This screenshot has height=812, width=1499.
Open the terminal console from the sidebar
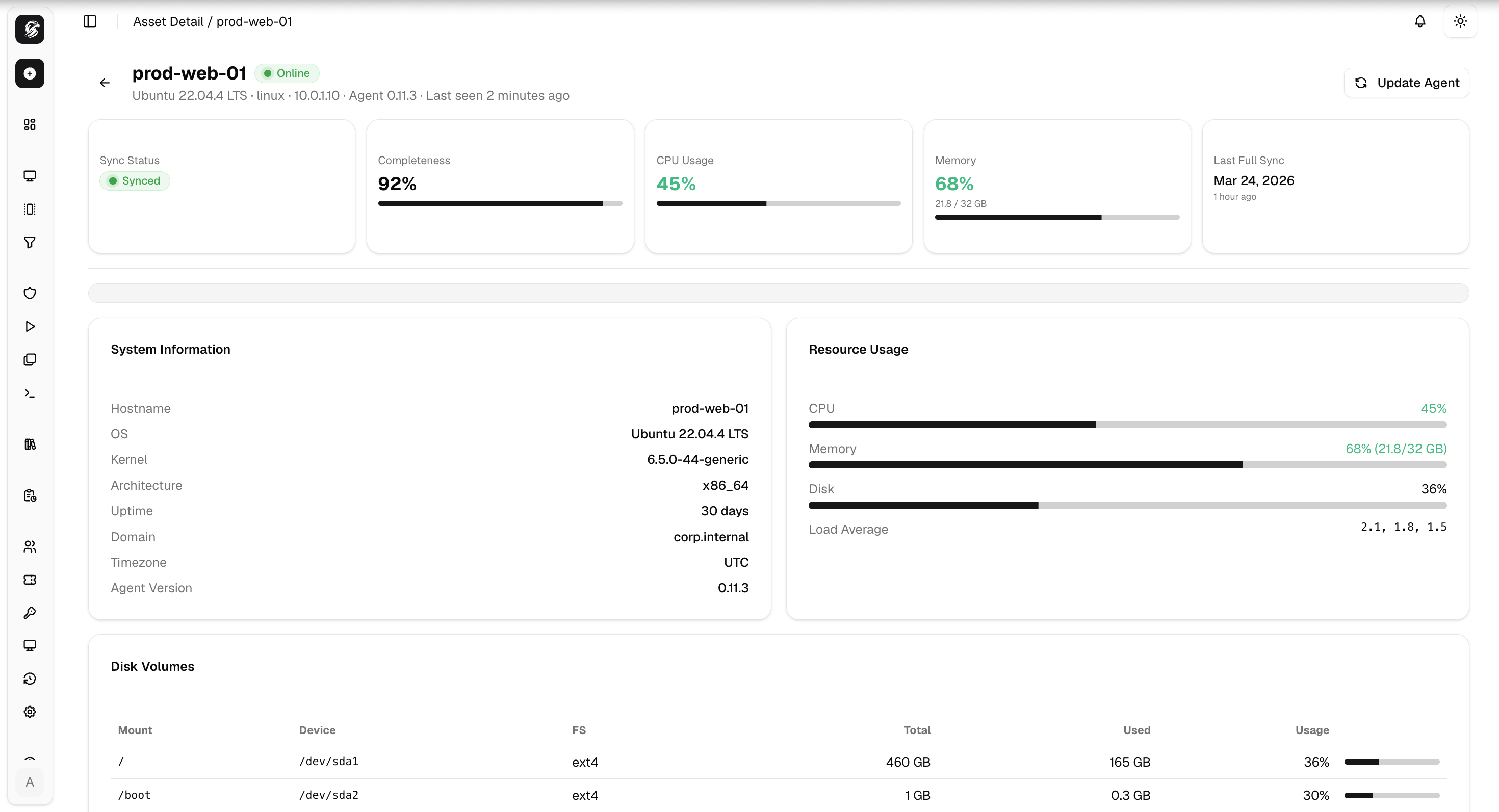29,392
